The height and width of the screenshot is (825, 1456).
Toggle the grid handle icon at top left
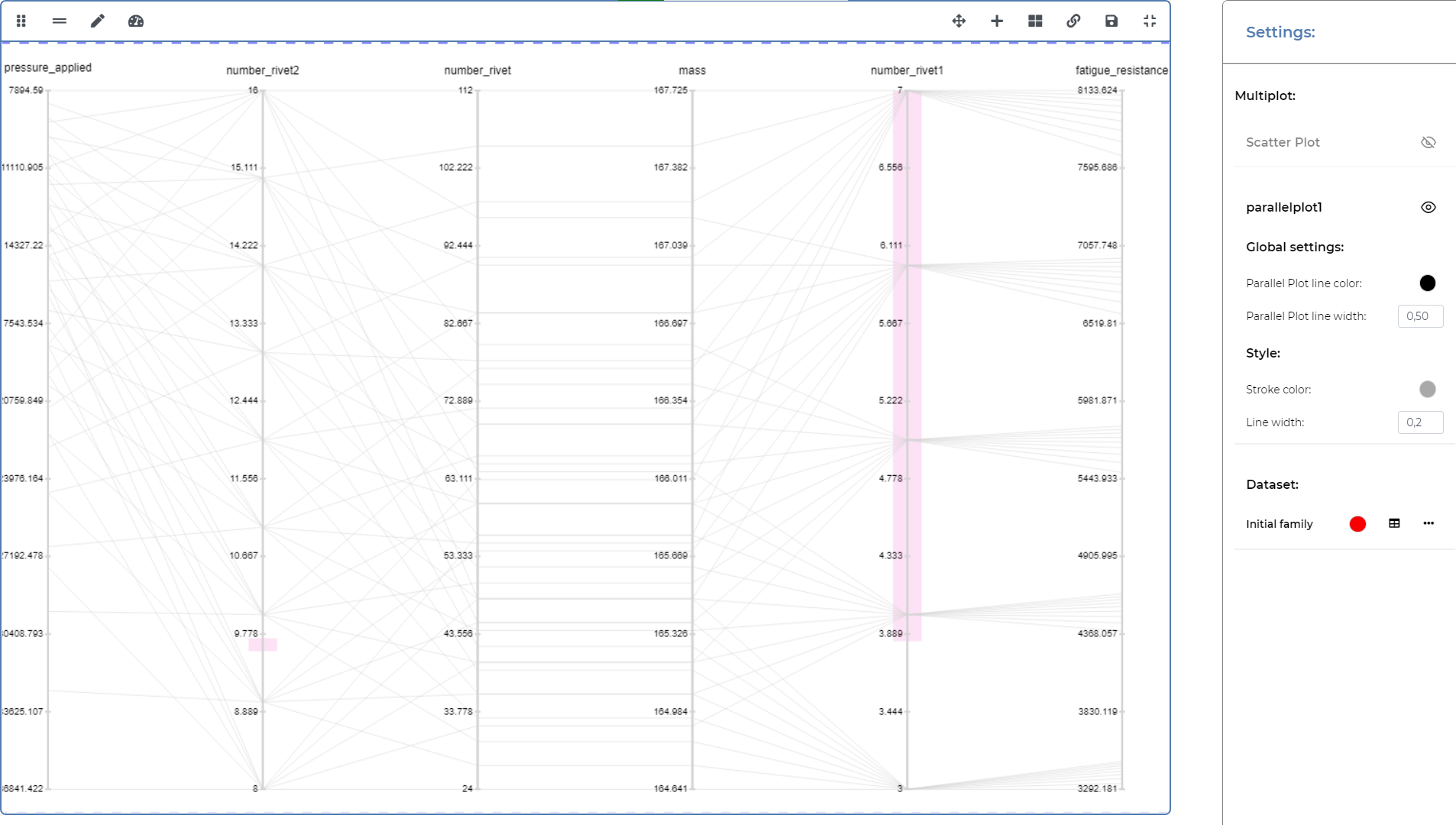(21, 21)
